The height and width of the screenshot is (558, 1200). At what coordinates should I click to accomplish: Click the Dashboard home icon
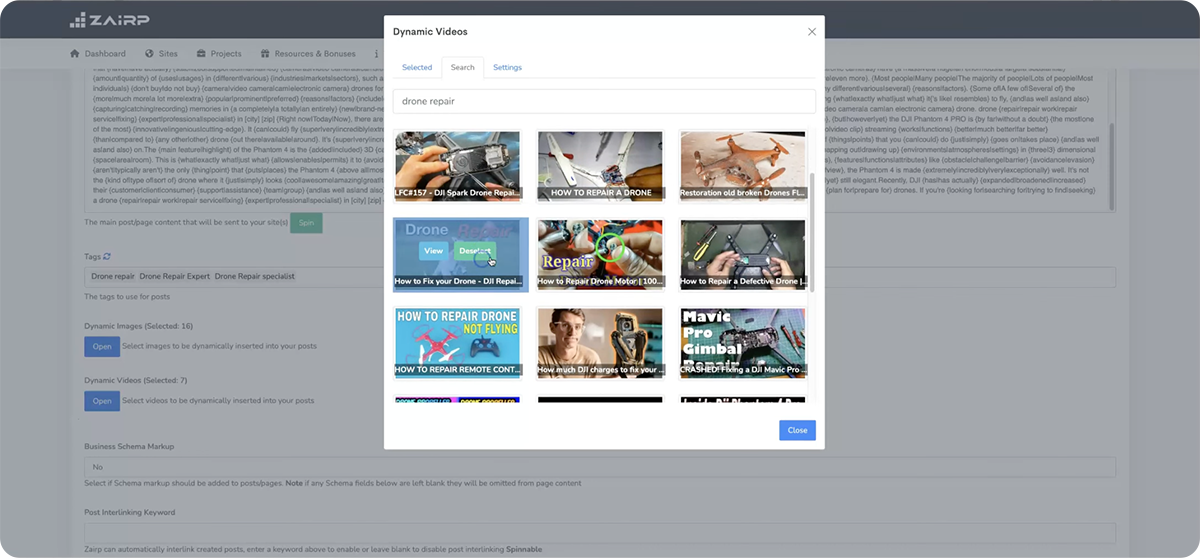[74, 54]
